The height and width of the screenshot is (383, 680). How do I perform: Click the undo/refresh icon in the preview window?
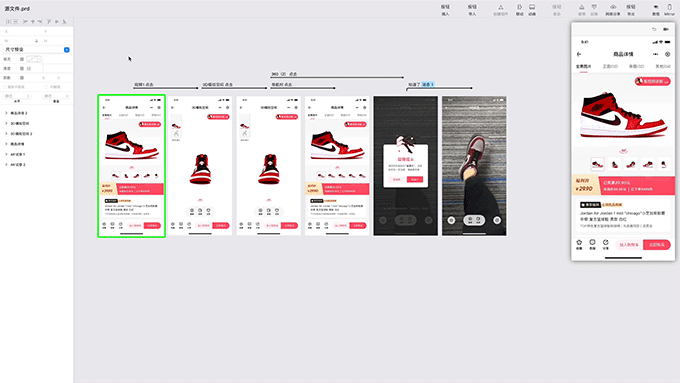coord(654,29)
